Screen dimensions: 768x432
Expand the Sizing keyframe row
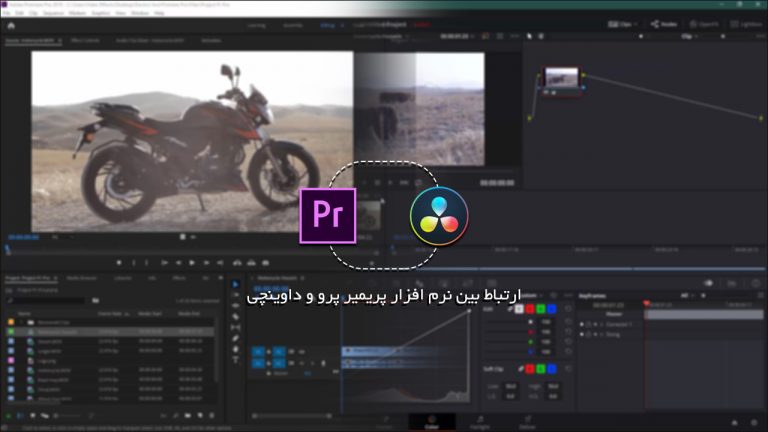coord(601,335)
